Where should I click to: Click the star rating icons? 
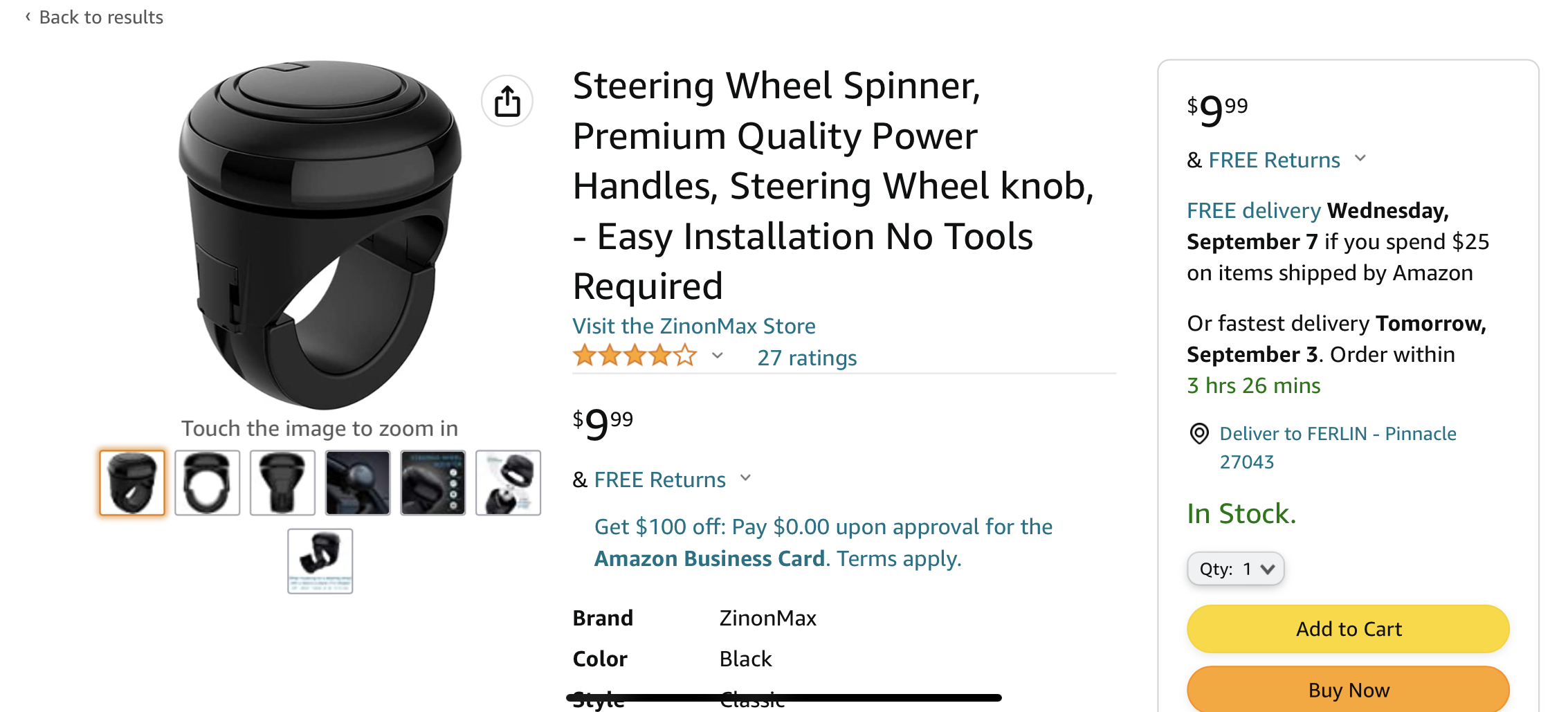[x=635, y=356]
